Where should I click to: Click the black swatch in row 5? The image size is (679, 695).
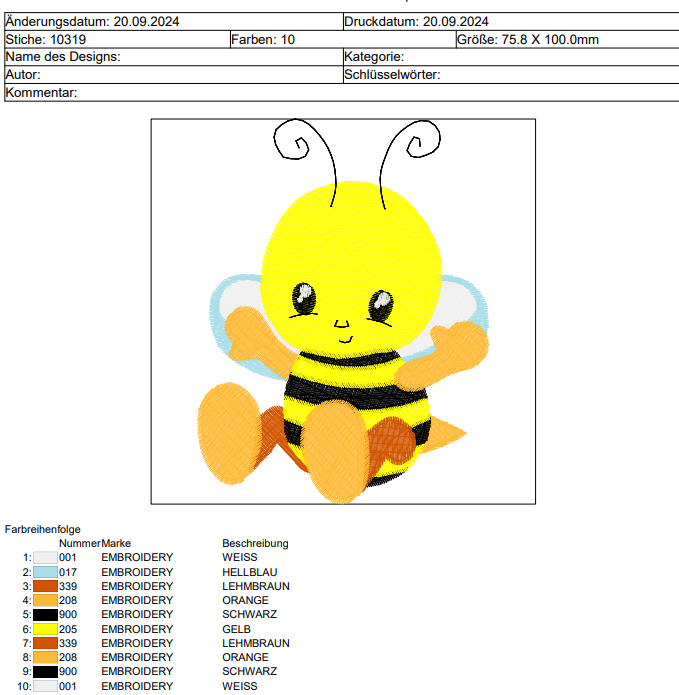46,615
